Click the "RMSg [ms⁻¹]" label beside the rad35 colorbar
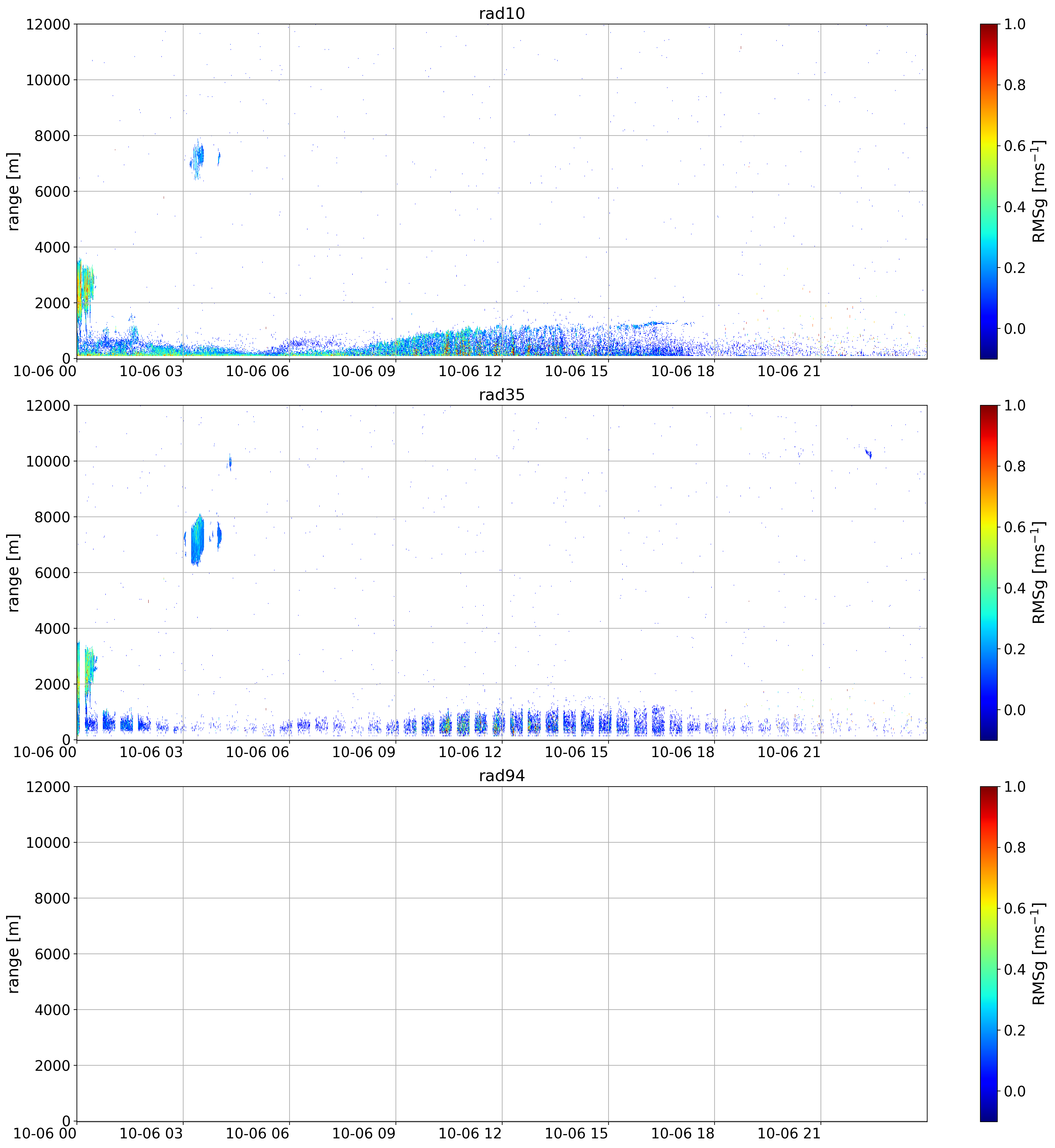The image size is (1055, 1148). click(1039, 573)
